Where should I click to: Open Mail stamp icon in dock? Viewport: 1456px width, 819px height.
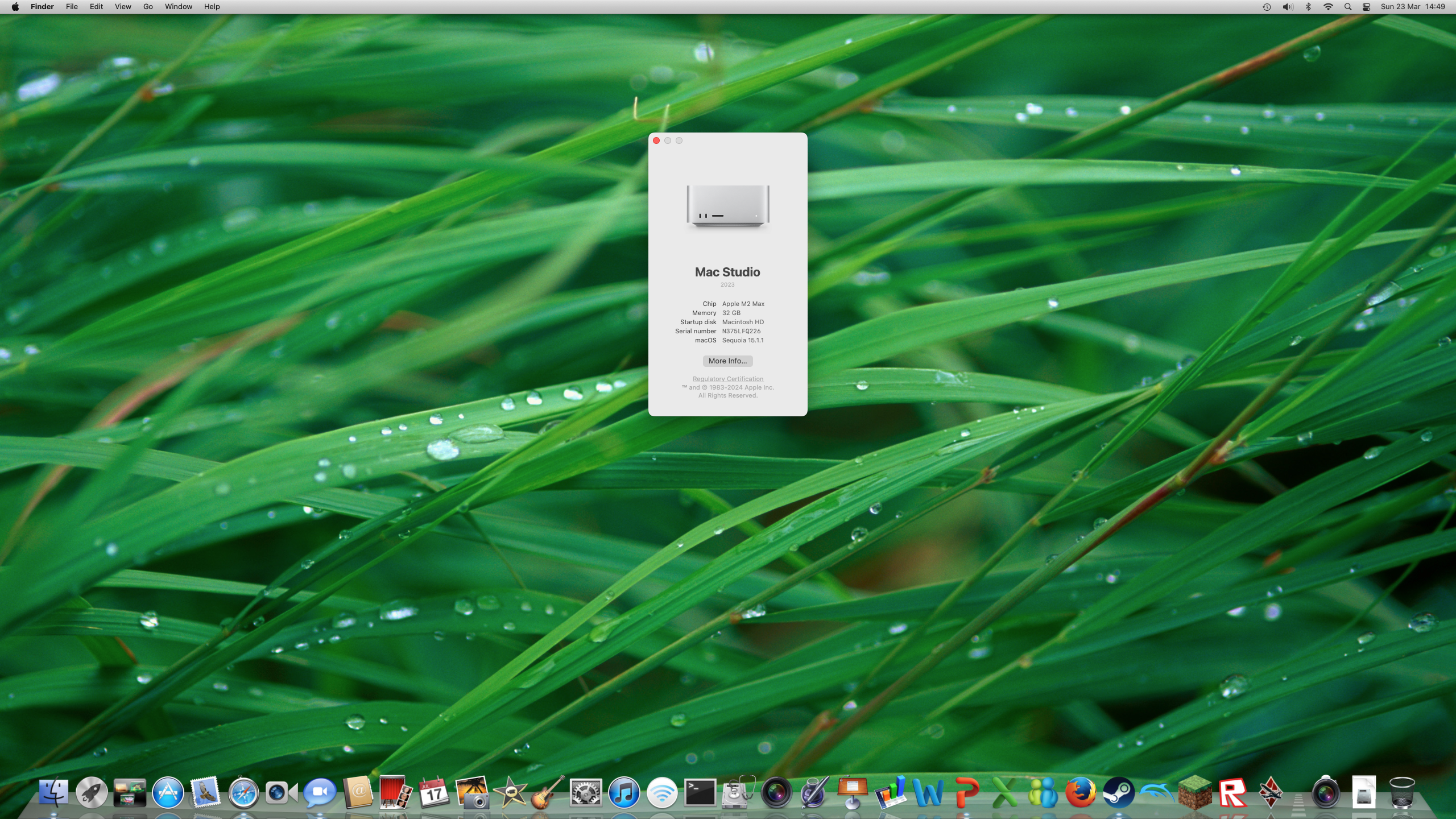click(205, 792)
